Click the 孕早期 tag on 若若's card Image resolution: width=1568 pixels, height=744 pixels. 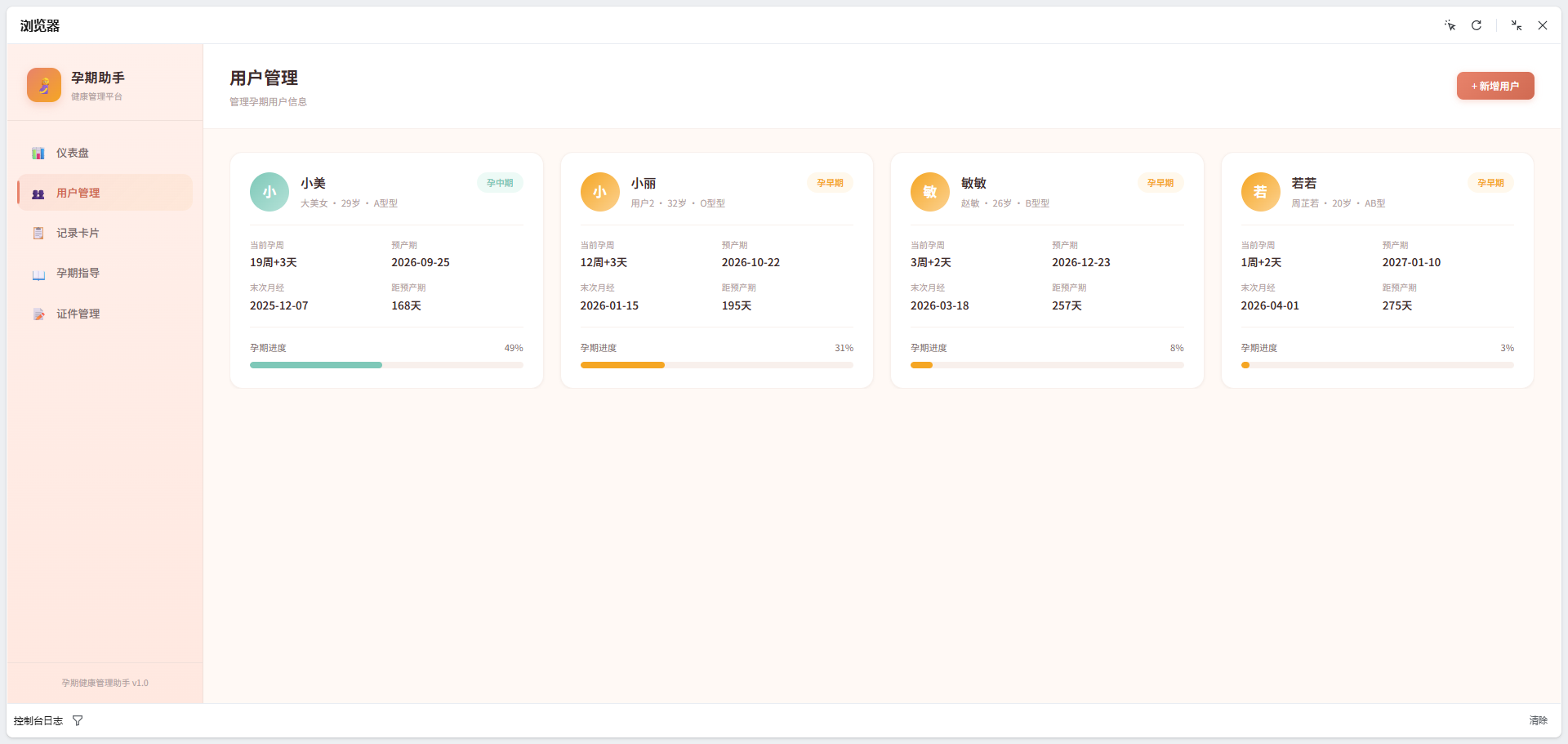click(x=1490, y=183)
